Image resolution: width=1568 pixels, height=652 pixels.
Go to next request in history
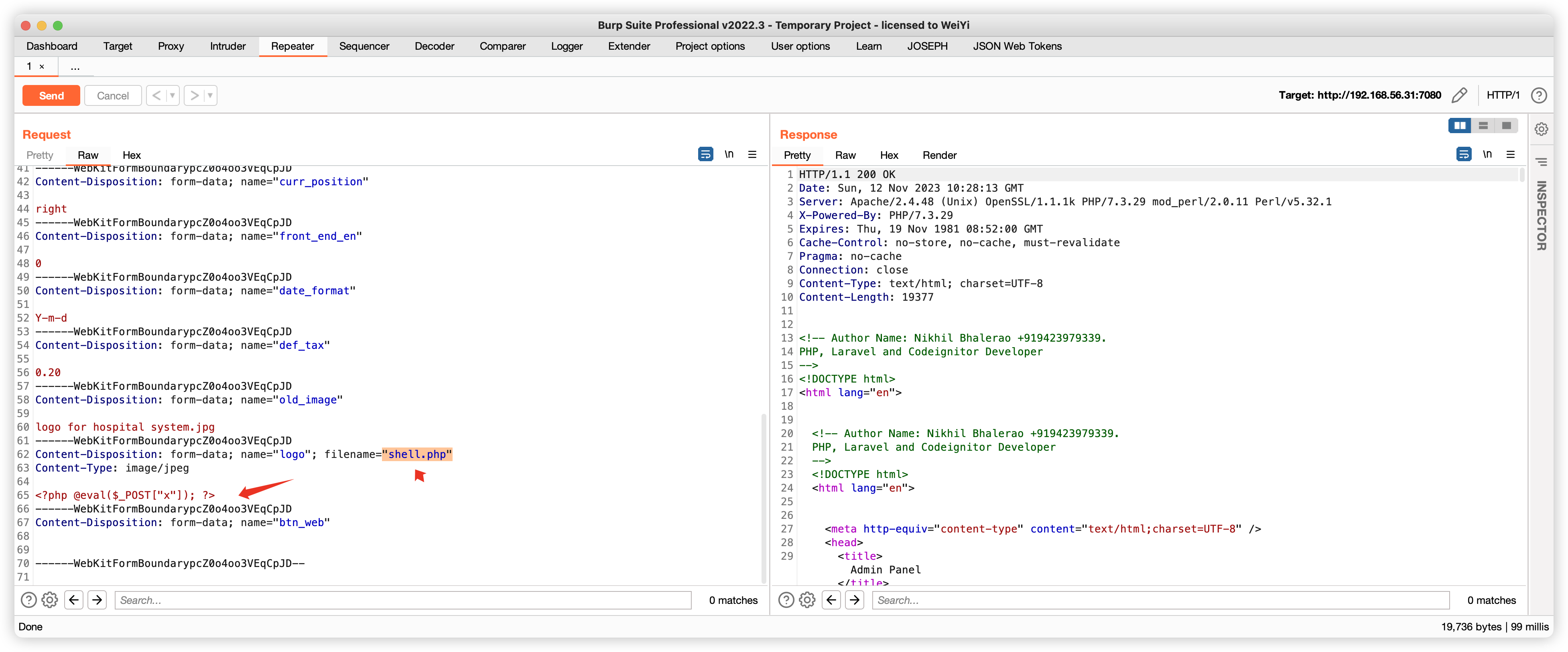[x=194, y=95]
